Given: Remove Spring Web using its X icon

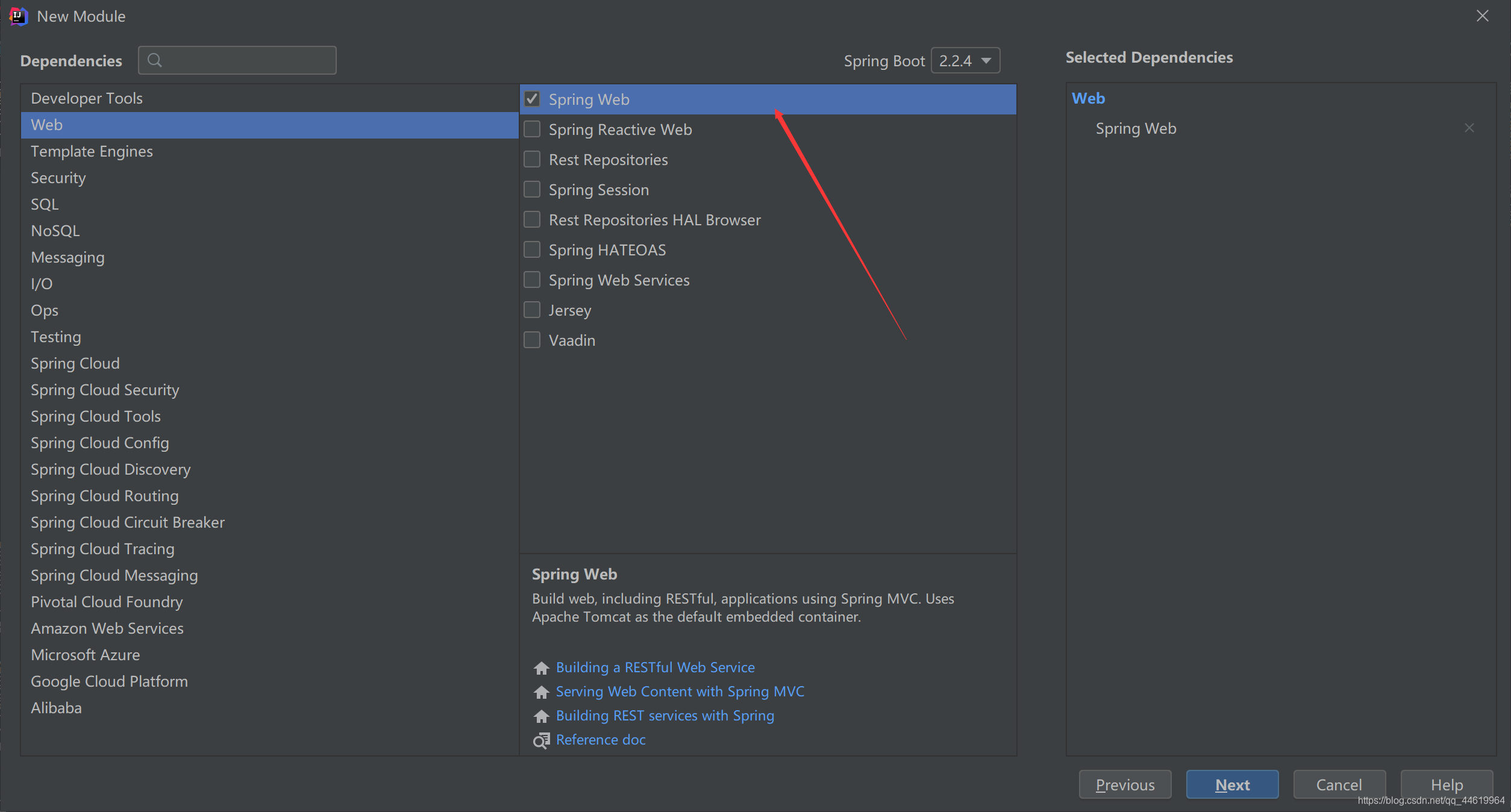Looking at the screenshot, I should pyautogui.click(x=1469, y=128).
